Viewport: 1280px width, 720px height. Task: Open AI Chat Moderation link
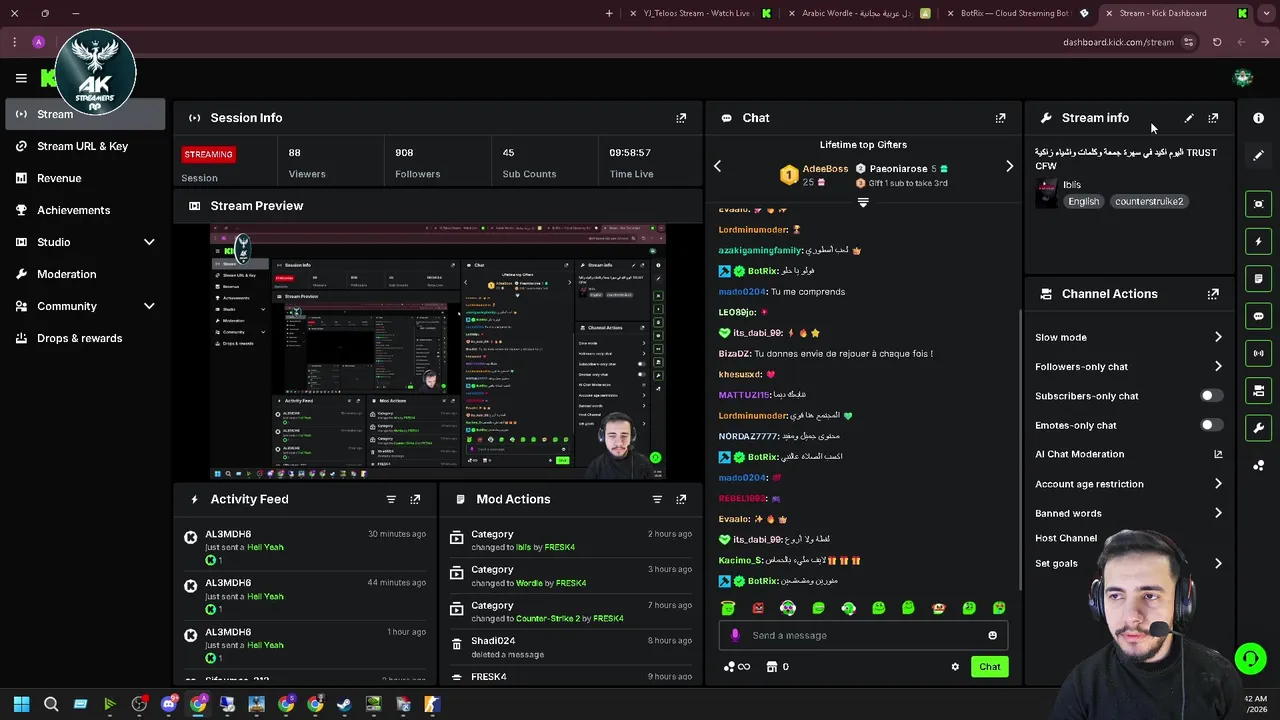click(1129, 454)
